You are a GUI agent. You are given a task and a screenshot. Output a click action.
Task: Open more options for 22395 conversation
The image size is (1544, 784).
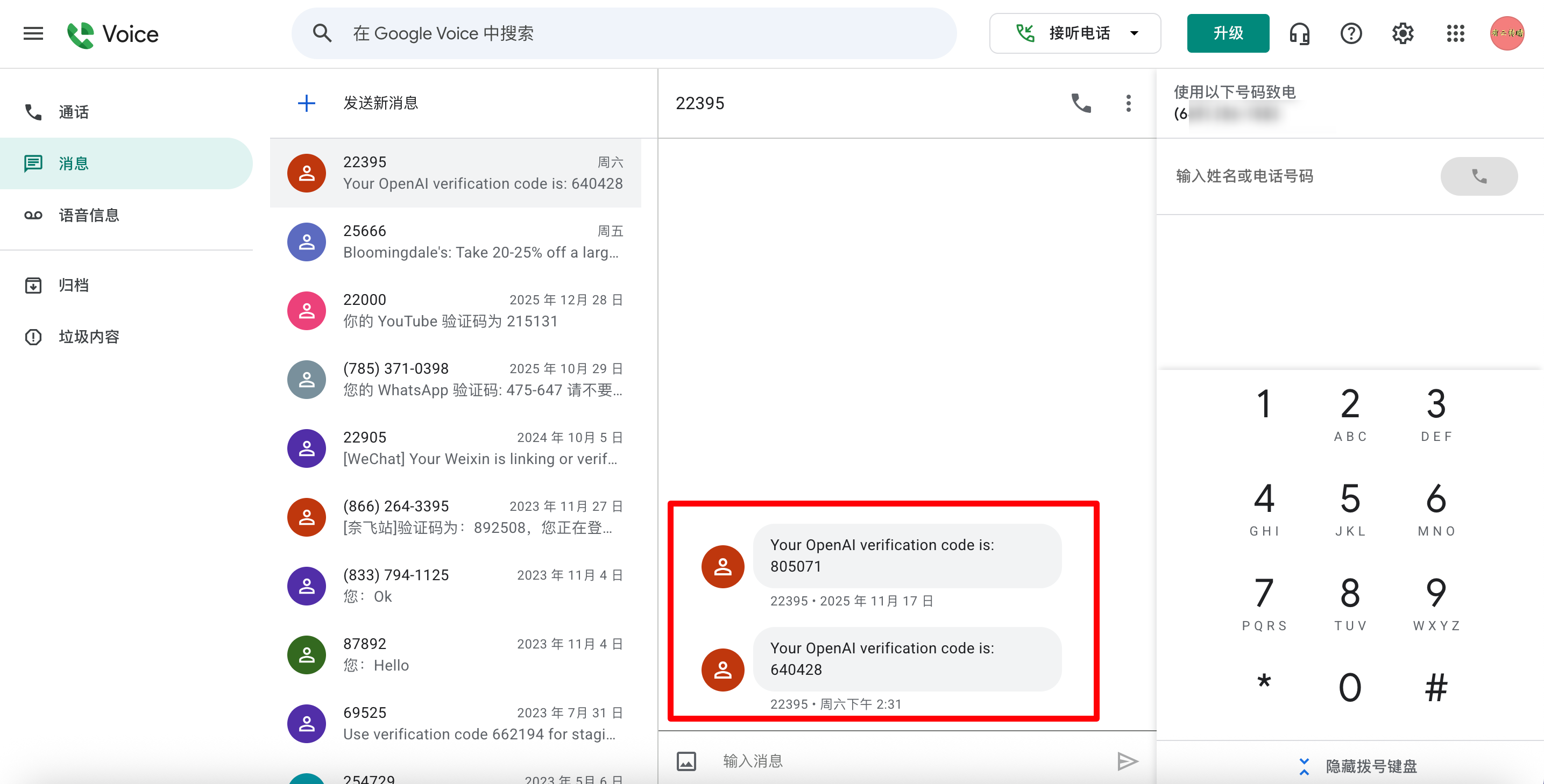(1128, 103)
